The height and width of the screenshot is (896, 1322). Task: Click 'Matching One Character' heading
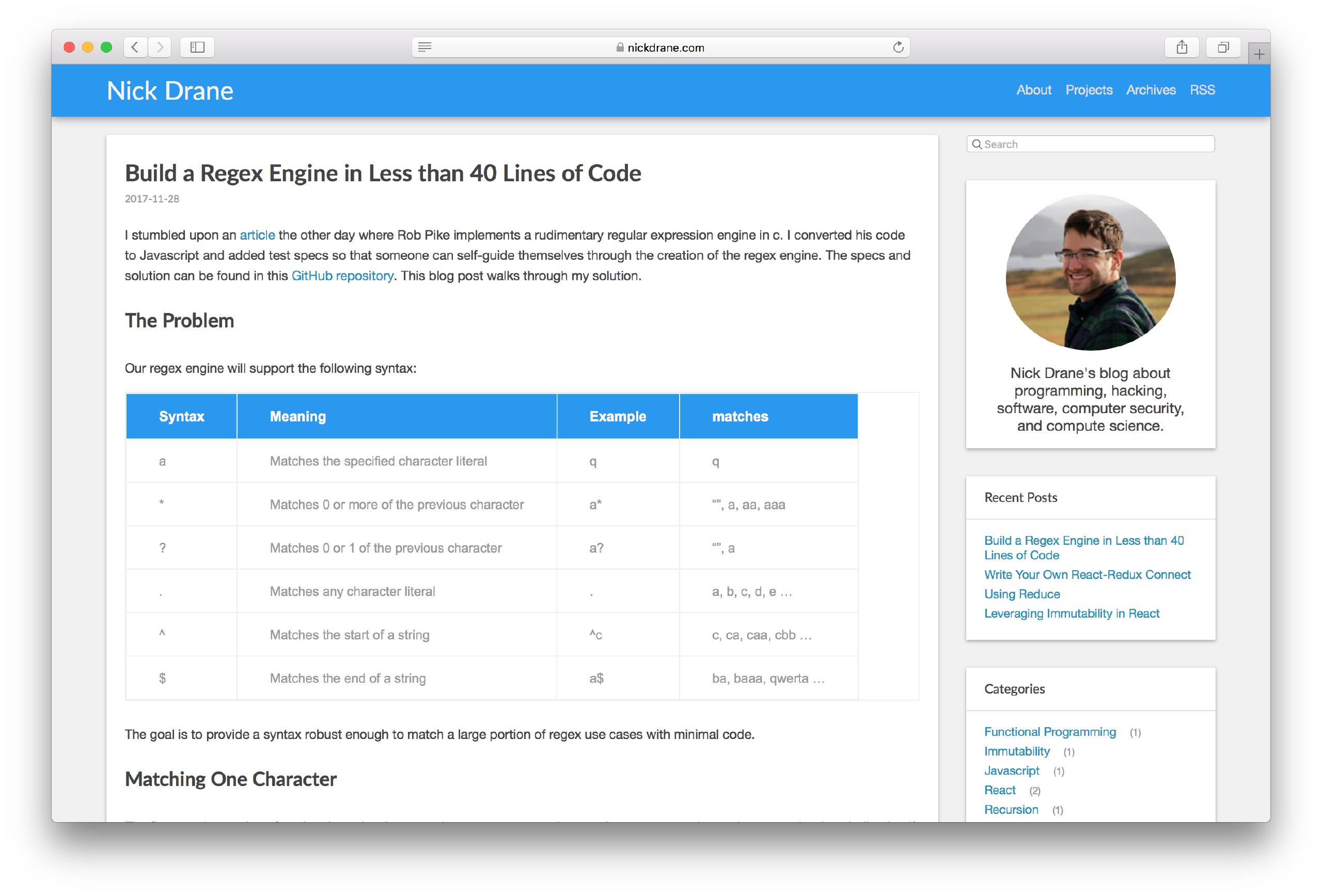coord(230,779)
